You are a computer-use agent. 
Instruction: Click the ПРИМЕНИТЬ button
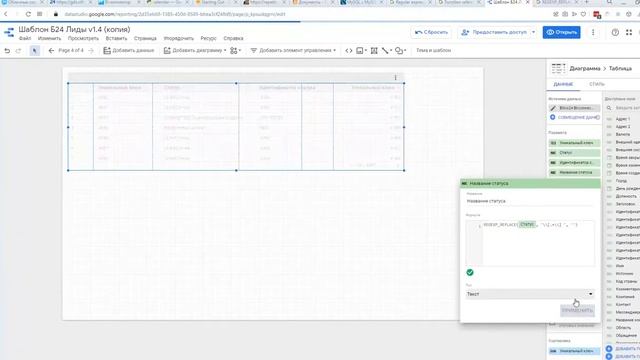coord(577,310)
